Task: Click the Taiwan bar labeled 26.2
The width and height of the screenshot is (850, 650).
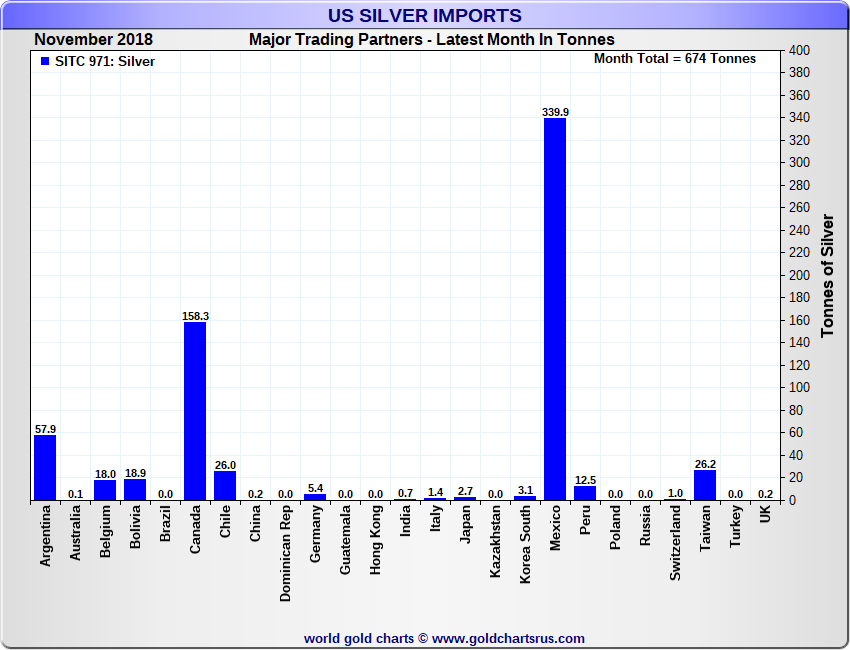Action: (x=705, y=485)
